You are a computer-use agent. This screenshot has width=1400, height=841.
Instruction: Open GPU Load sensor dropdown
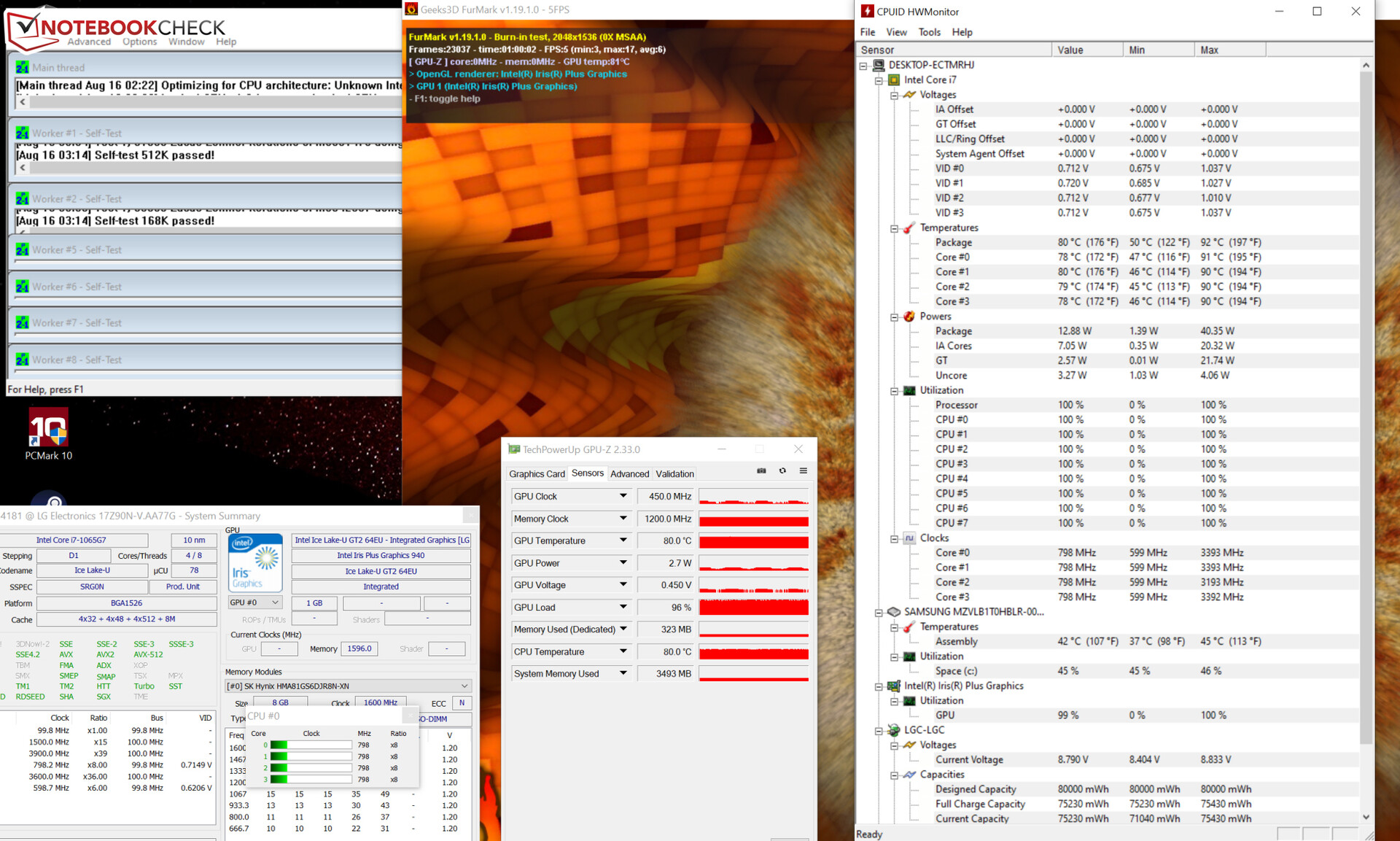(x=623, y=607)
